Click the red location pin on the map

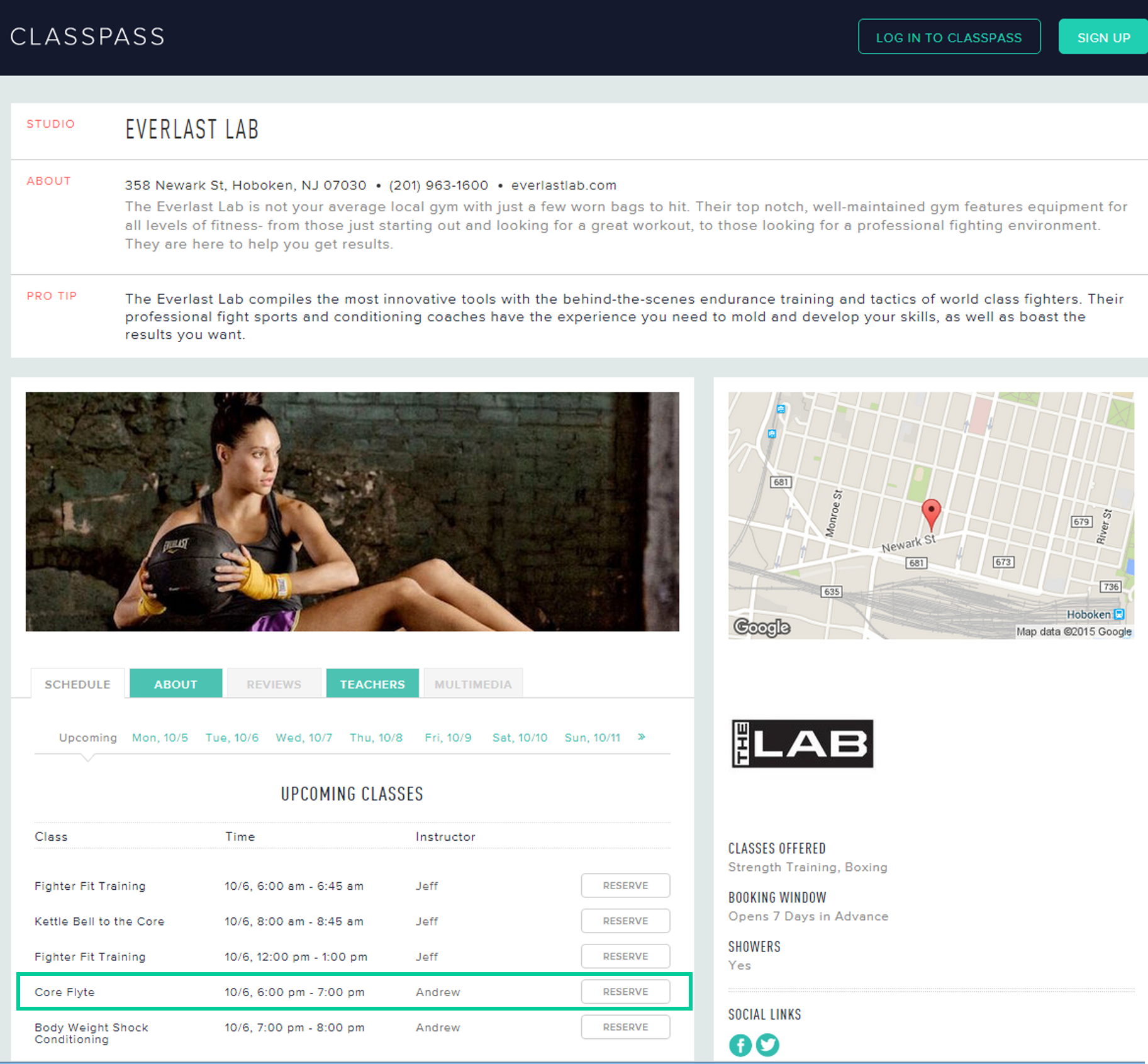[931, 514]
